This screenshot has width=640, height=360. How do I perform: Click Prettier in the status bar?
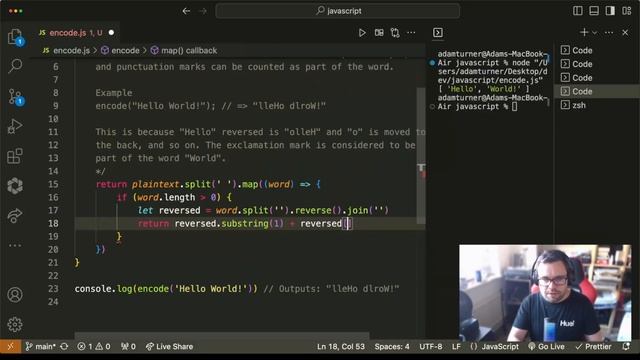(593, 347)
